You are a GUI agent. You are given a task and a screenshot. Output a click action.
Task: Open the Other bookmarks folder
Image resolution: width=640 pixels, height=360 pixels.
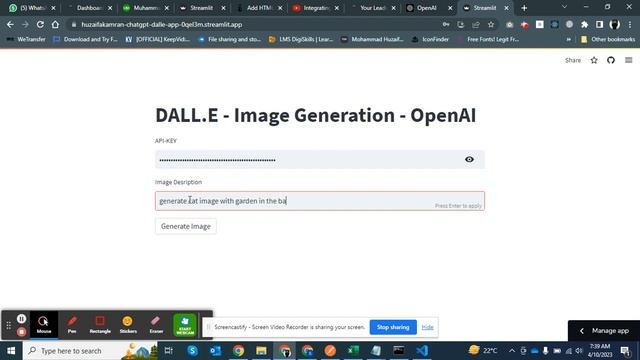pyautogui.click(x=608, y=39)
